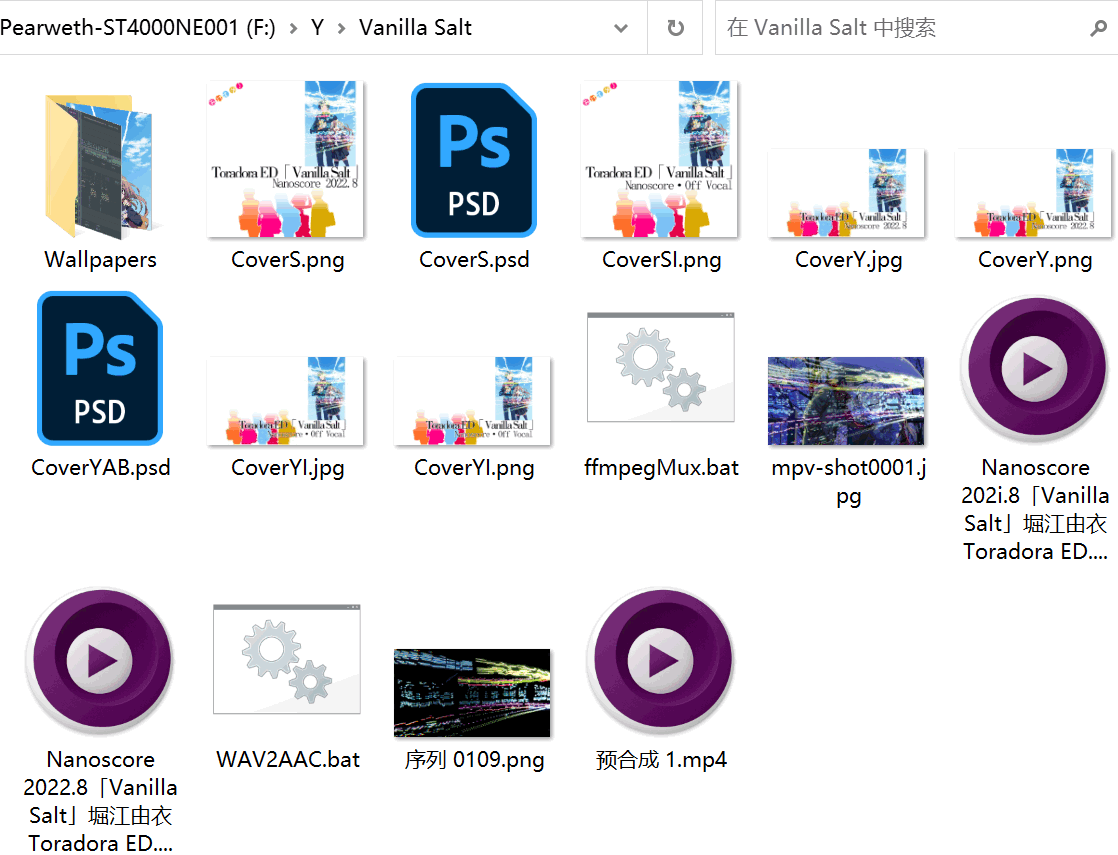This screenshot has width=1118, height=855.
Task: Select the mpv-shot0001.jpg screenshot thumbnail
Action: pos(846,400)
